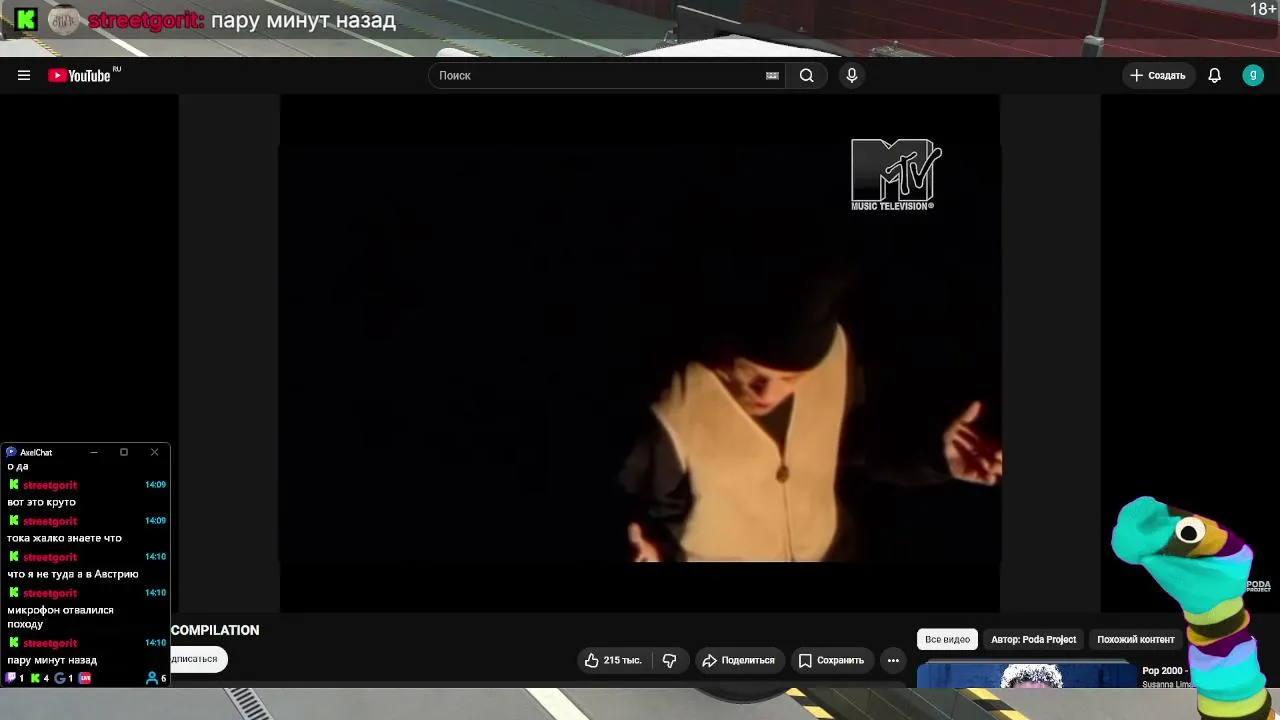Viewport: 1280px width, 720px height.
Task: Click the red LIVE icon in AxelChat footer
Action: click(85, 678)
